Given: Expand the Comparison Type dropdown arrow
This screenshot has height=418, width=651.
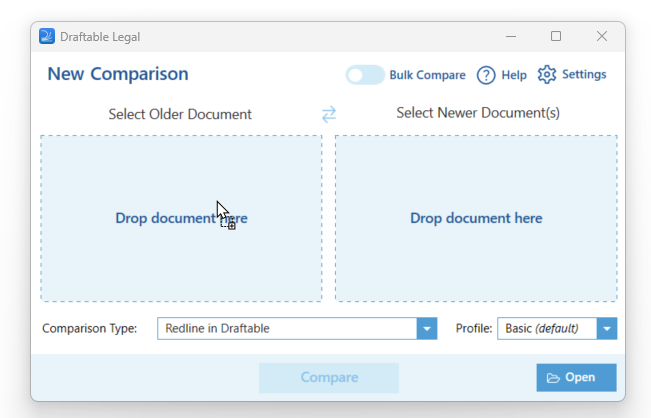Looking at the screenshot, I should [x=427, y=328].
